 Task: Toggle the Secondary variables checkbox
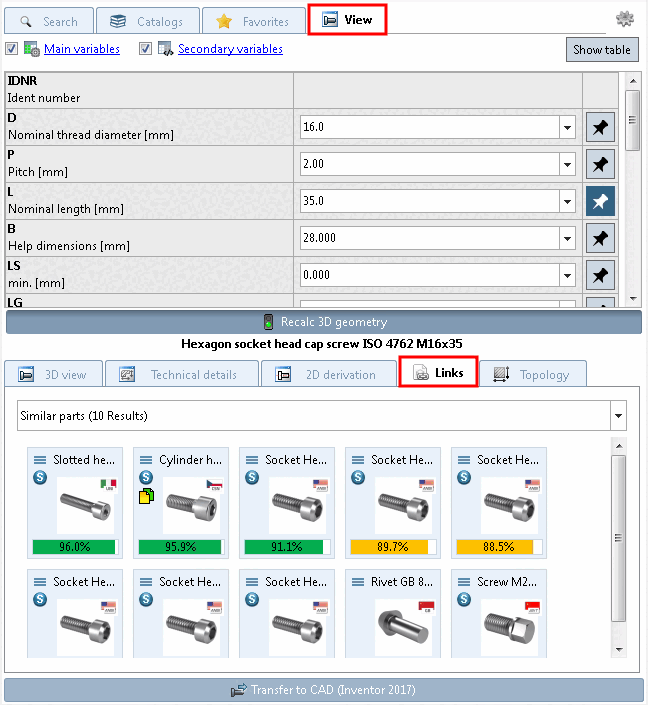point(145,49)
